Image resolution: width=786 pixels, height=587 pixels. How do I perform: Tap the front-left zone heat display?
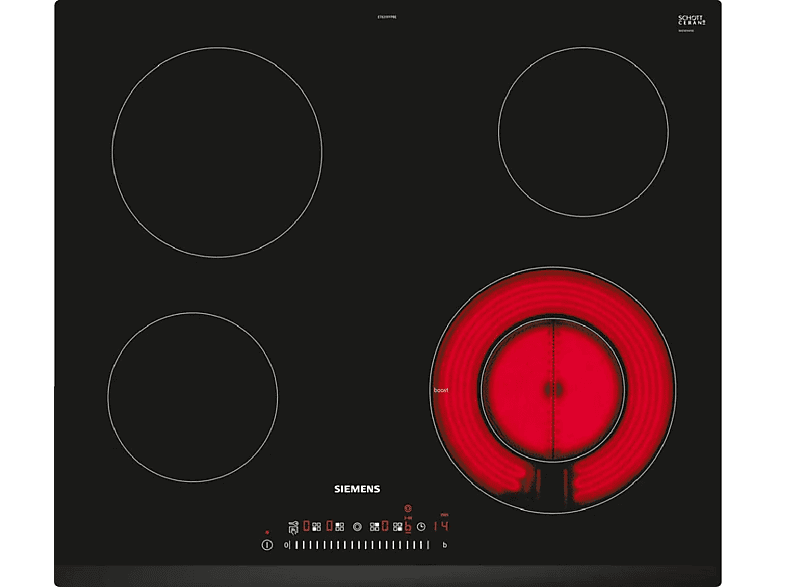(x=306, y=526)
